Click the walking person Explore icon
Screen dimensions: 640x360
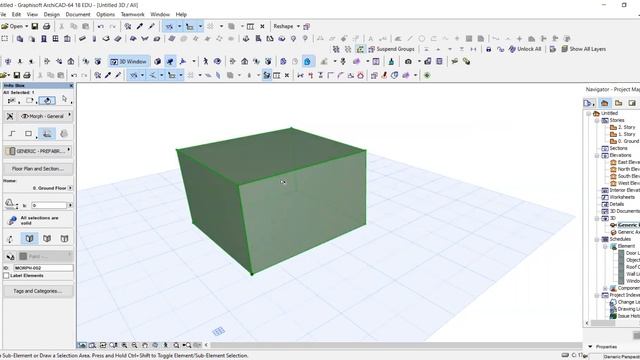coord(206,62)
